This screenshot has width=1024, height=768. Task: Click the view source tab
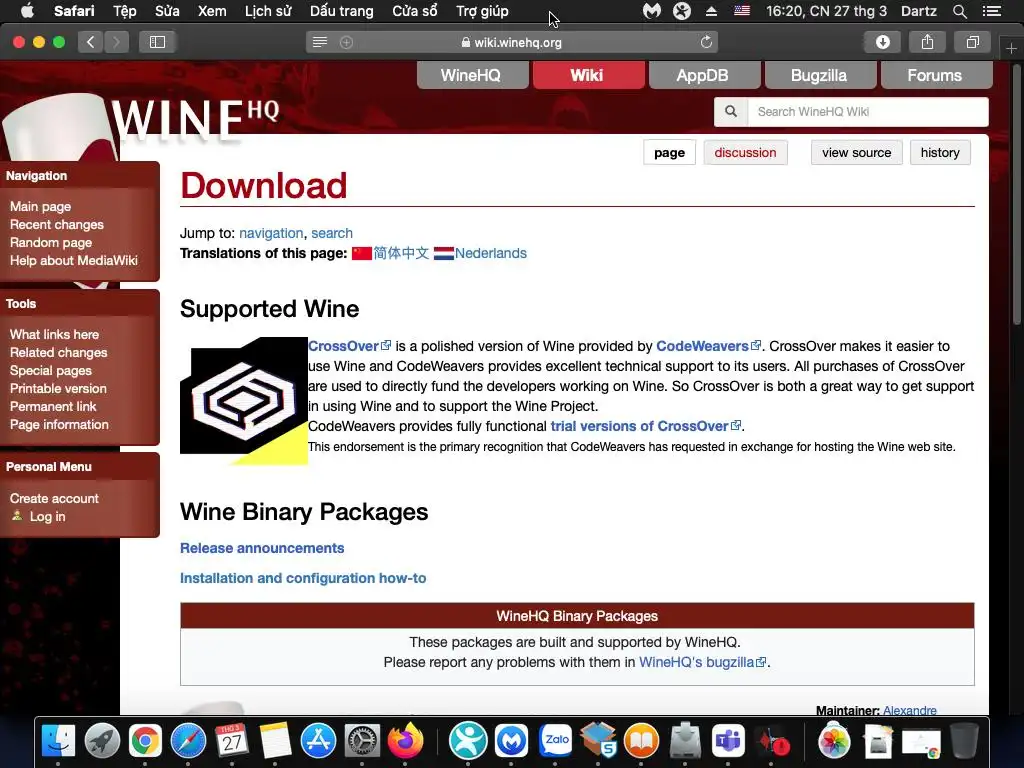(x=856, y=153)
